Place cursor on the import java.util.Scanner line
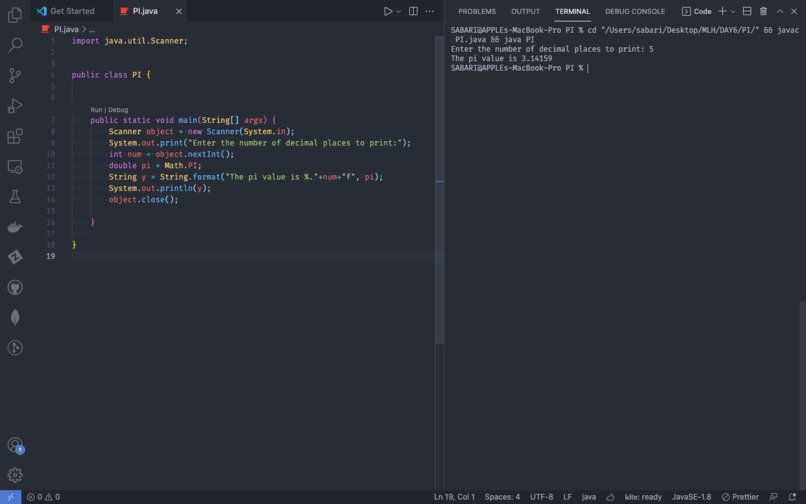The image size is (806, 504). click(130, 41)
